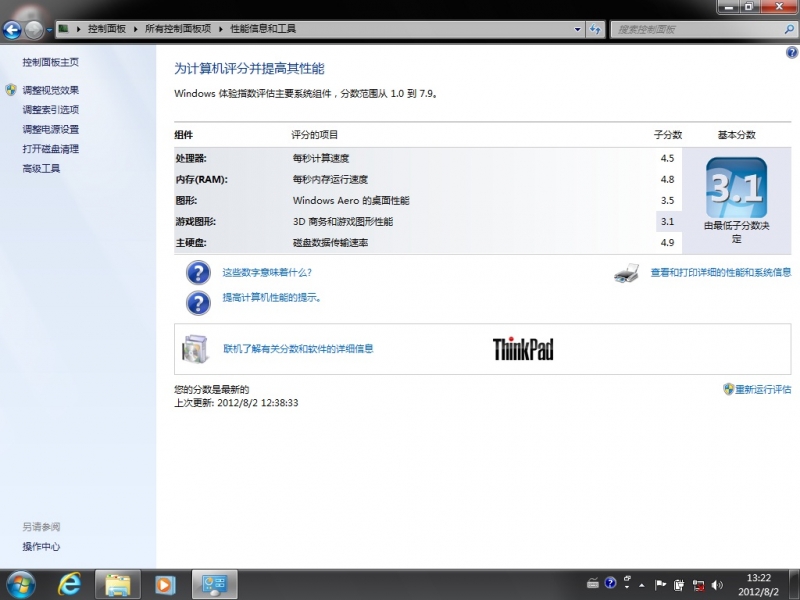Click the 重新运行评估 link
This screenshot has width=800, height=600.
(763, 389)
